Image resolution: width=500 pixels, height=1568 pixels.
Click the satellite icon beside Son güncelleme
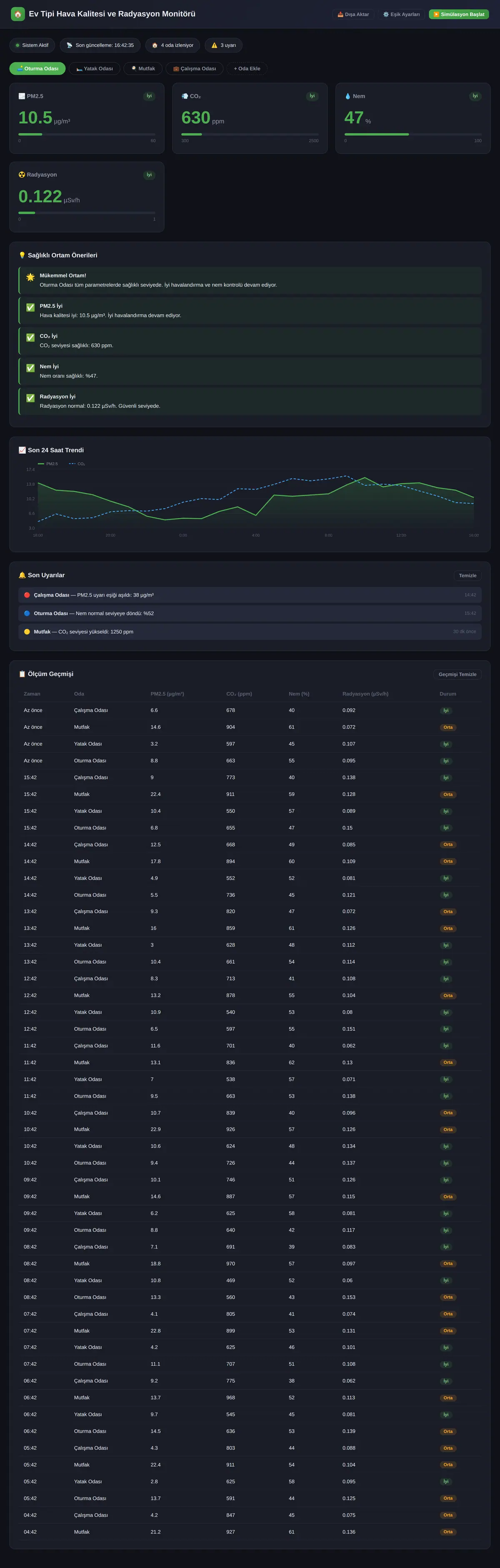pos(70,45)
